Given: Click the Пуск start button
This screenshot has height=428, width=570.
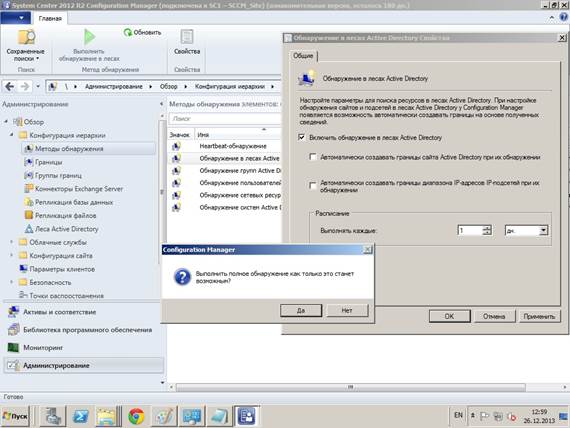Looking at the screenshot, I should [15, 416].
